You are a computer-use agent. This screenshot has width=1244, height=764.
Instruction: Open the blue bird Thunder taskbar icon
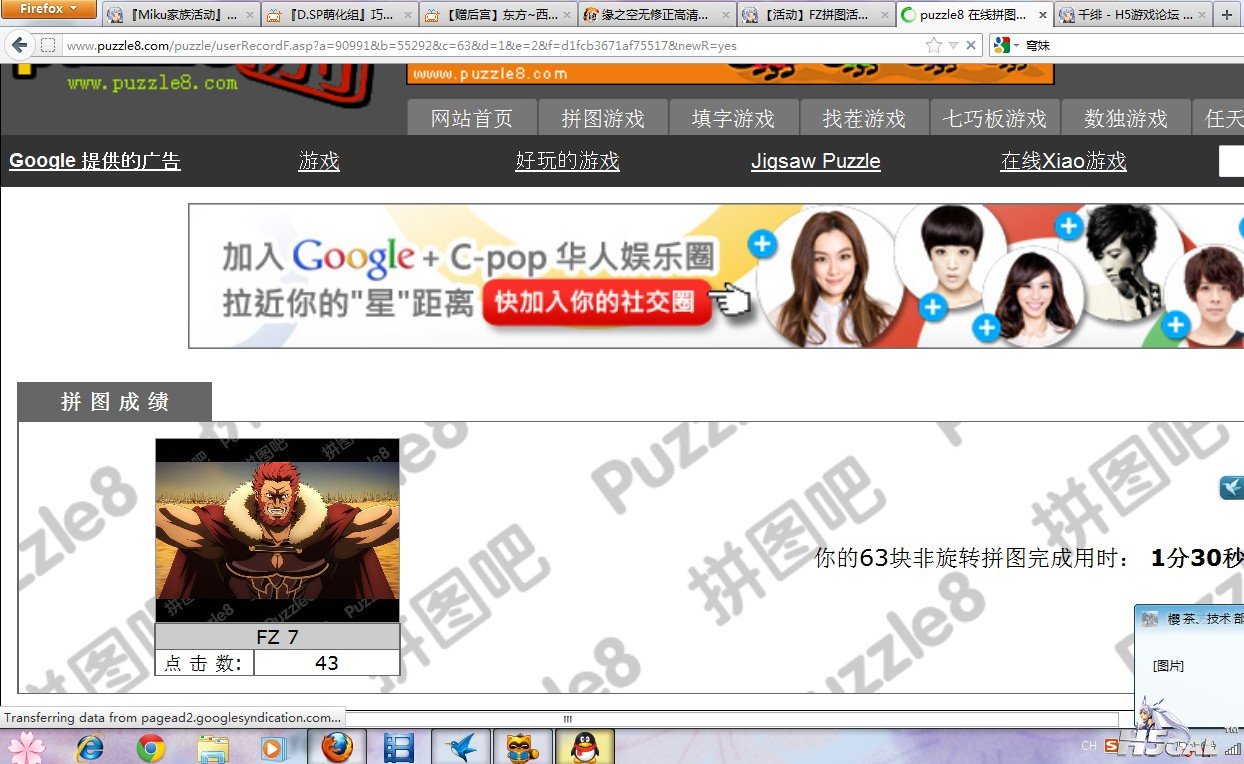(x=460, y=747)
